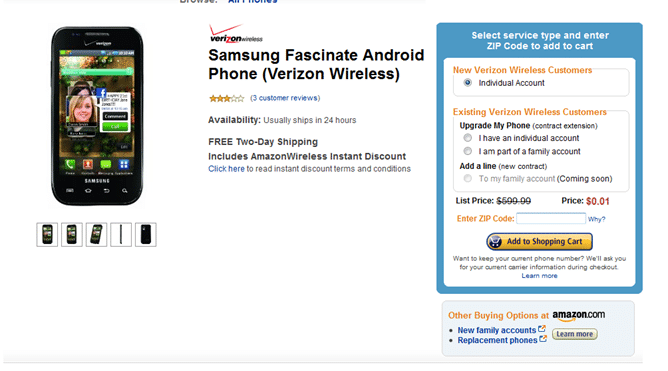Click the shopping cart icon on the button
The image size is (668, 371).
click(x=495, y=242)
